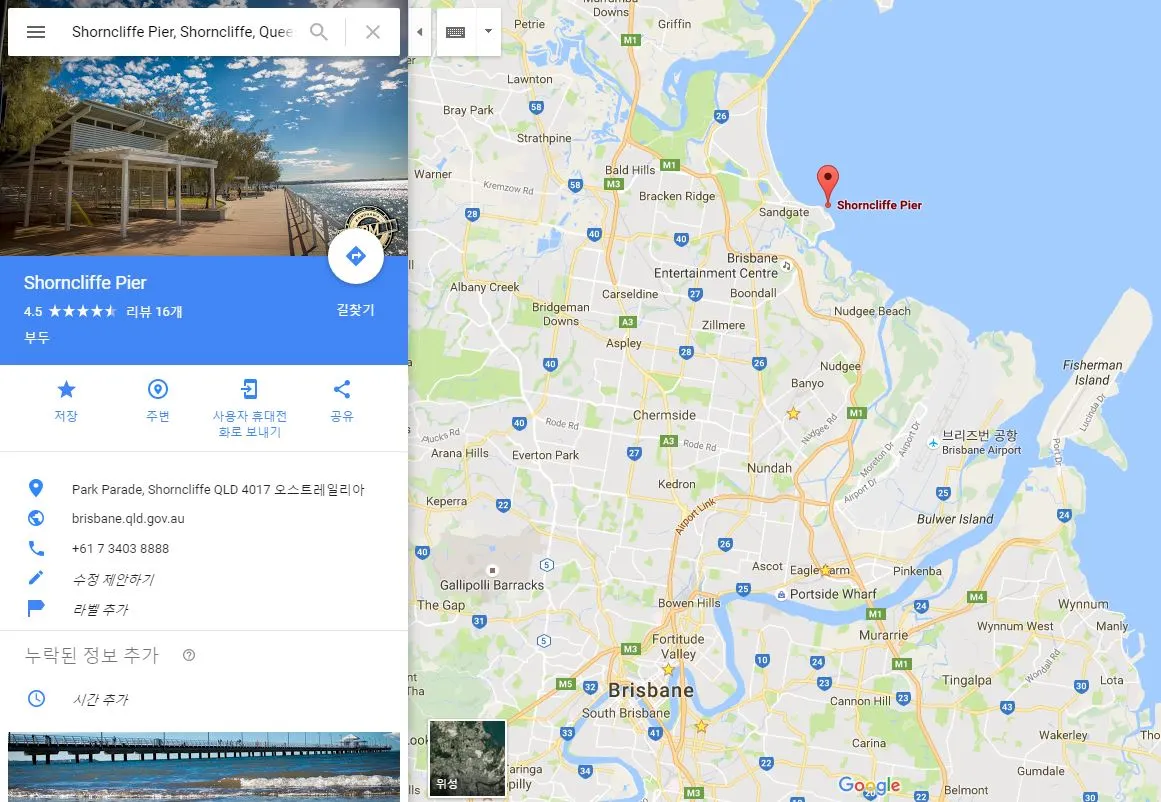This screenshot has width=1161, height=802.
Task: Open nearby search (주변) icon
Action: 158,389
